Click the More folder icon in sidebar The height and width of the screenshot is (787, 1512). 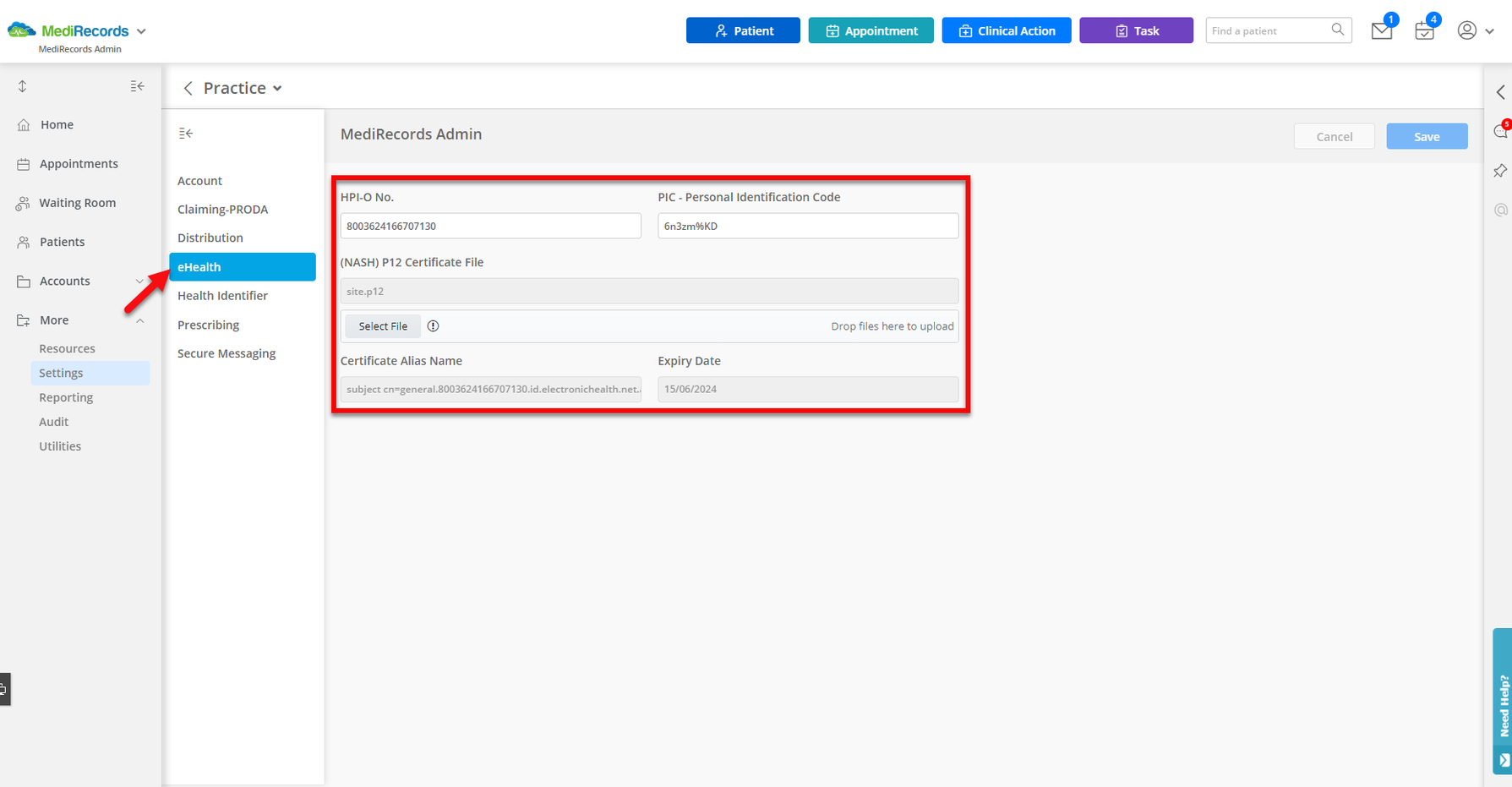pos(24,320)
